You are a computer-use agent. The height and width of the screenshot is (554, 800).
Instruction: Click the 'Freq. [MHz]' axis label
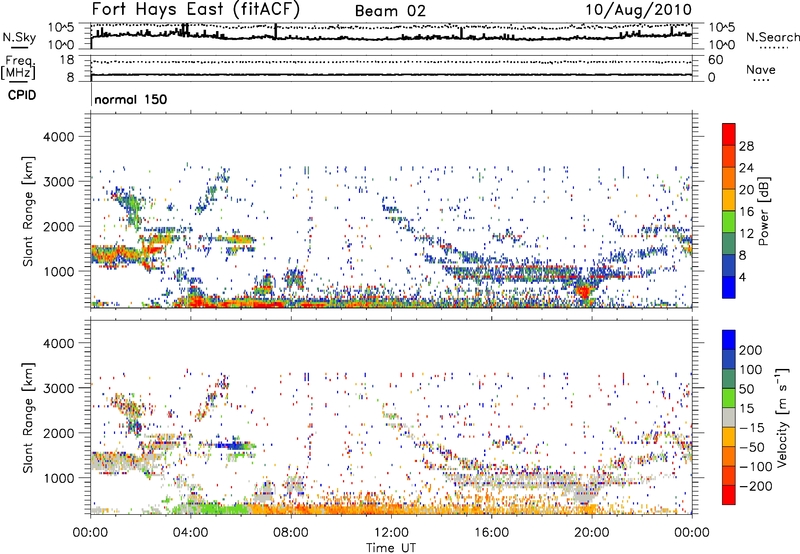pos(18,68)
